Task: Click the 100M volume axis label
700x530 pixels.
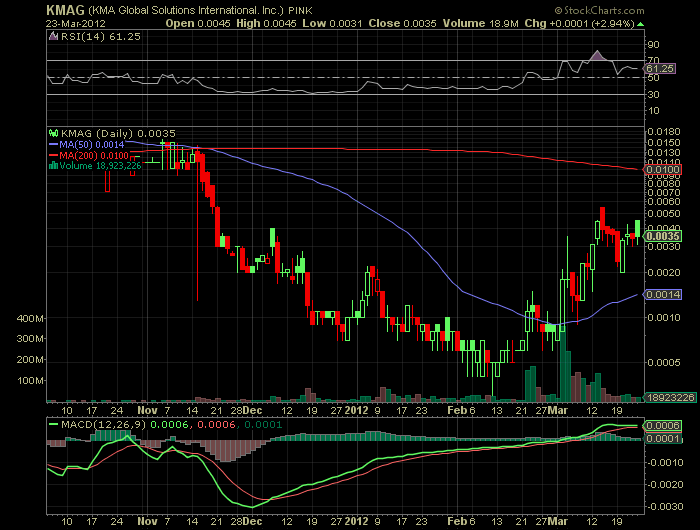Action: [30, 380]
